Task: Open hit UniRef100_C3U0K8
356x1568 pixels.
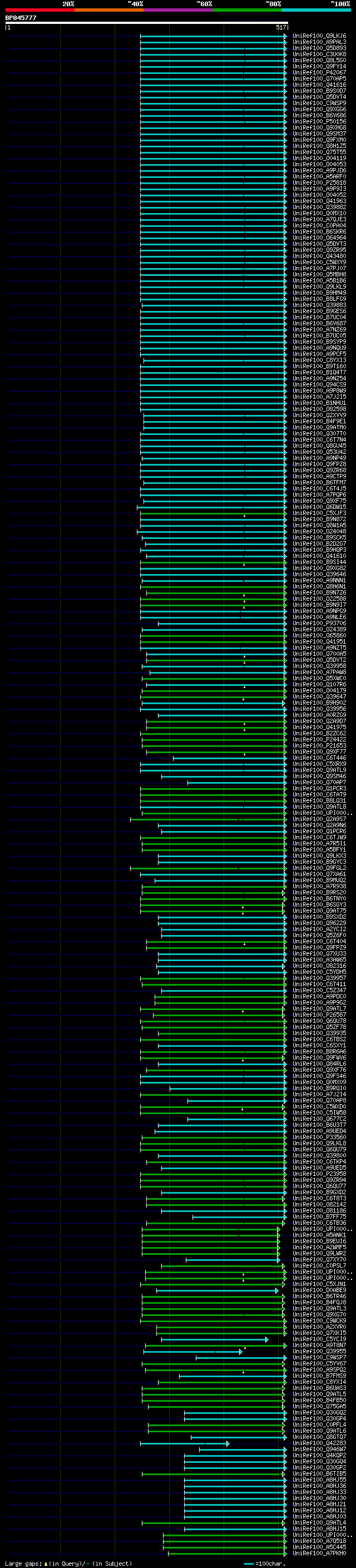Action: [x=319, y=54]
